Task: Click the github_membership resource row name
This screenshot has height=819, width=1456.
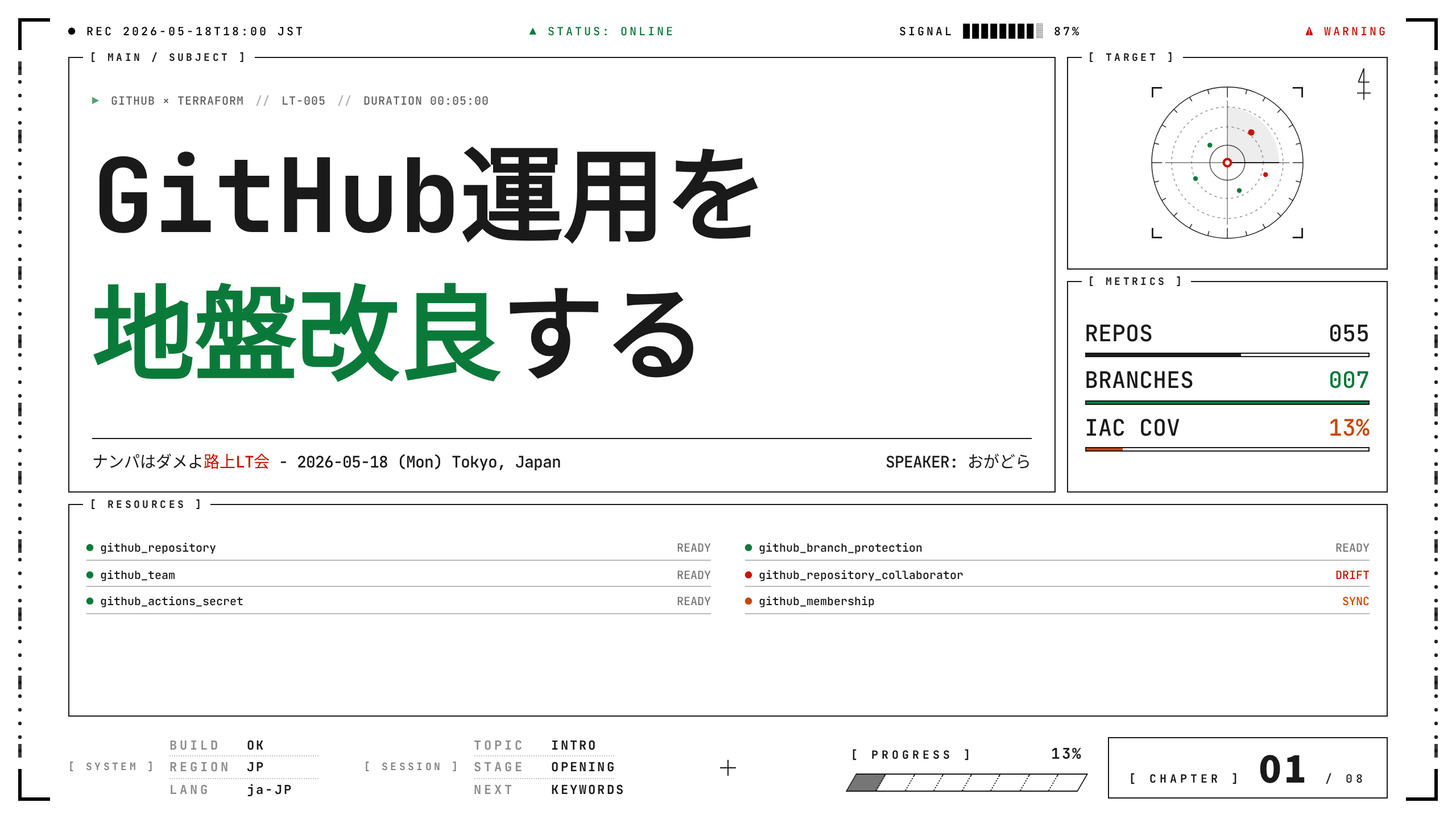Action: coord(817,601)
